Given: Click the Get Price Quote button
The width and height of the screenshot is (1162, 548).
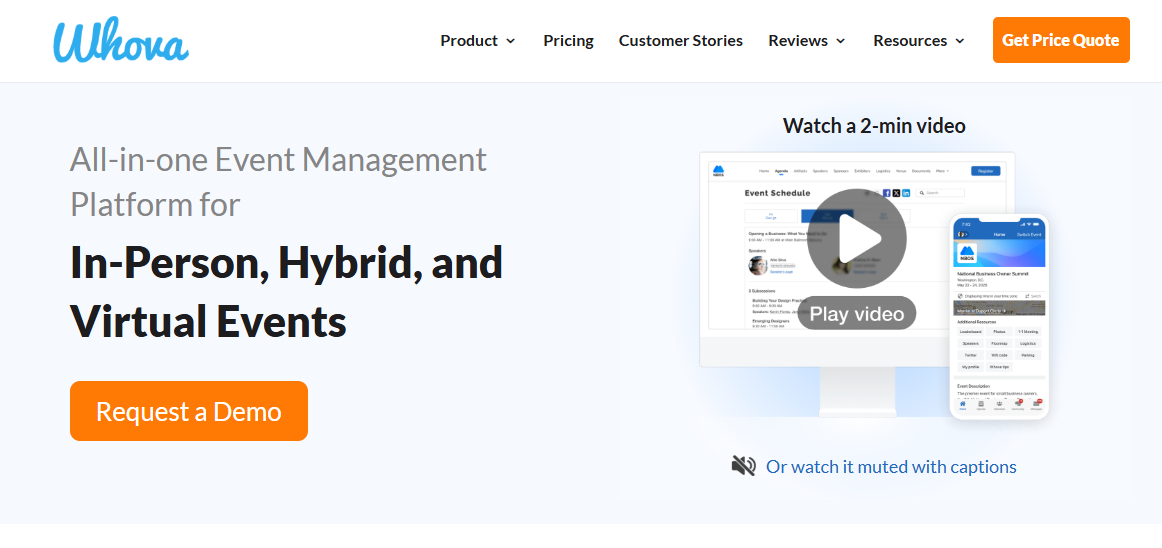Looking at the screenshot, I should (x=1061, y=40).
